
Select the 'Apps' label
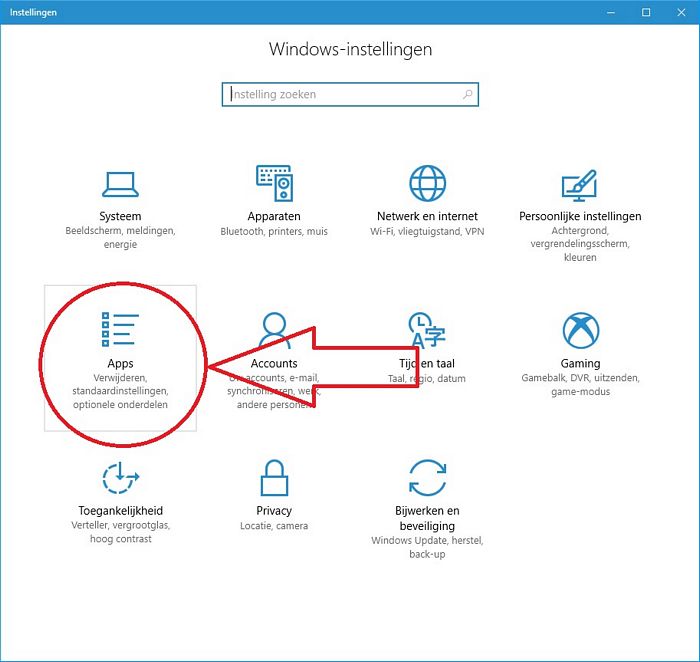pos(120,364)
